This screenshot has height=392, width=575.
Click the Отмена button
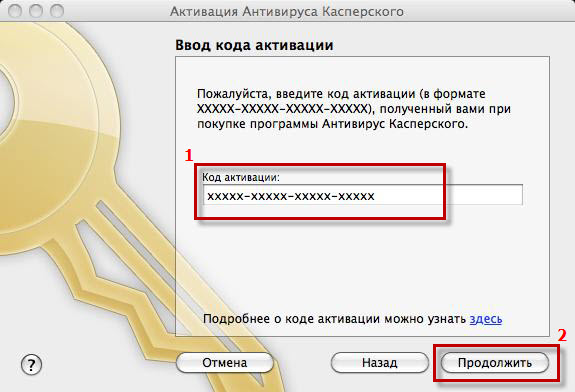[x=224, y=363]
